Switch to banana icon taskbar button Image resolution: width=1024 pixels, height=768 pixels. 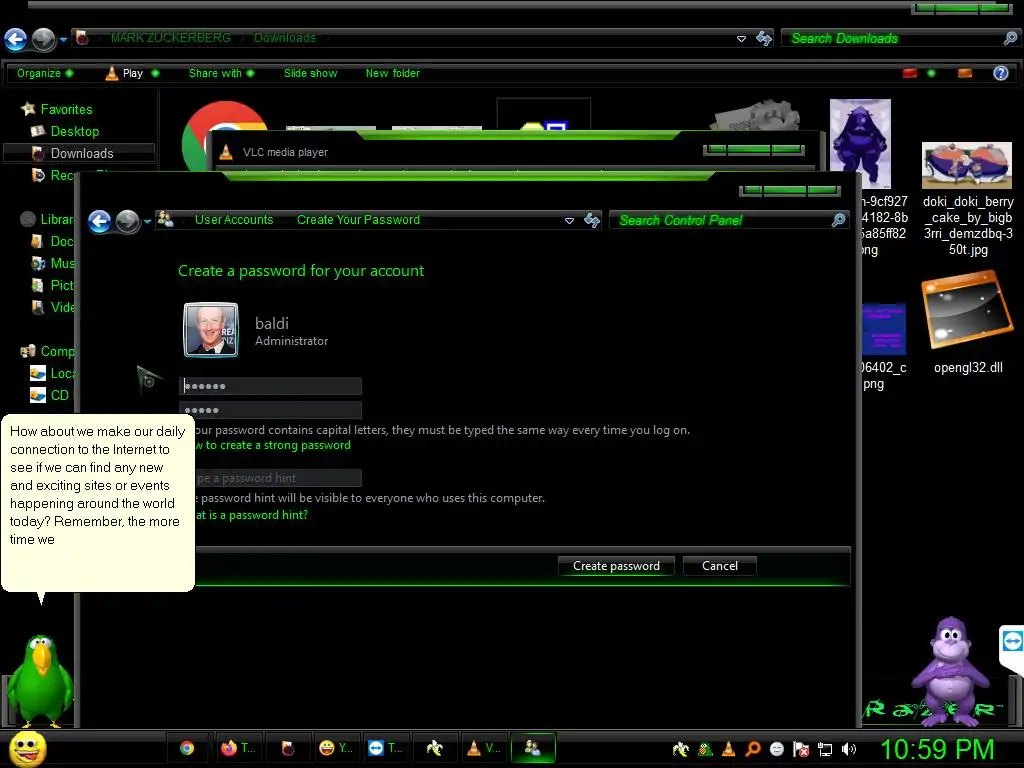pyautogui.click(x=434, y=748)
